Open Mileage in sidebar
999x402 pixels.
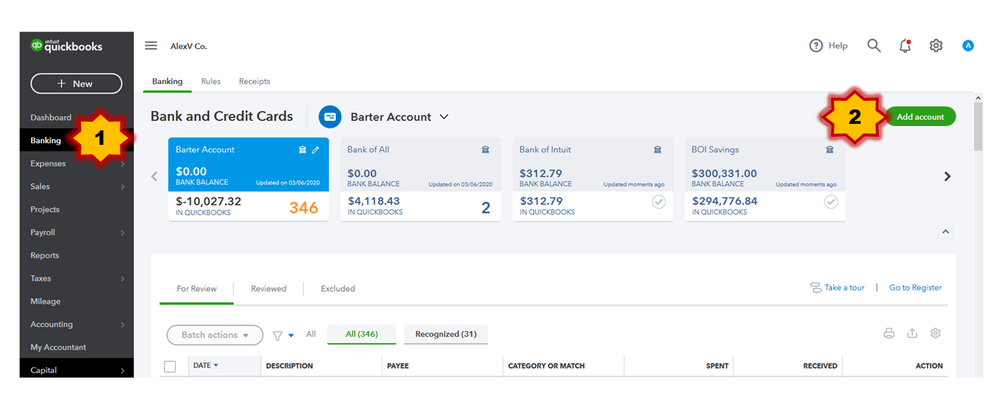[x=45, y=301]
